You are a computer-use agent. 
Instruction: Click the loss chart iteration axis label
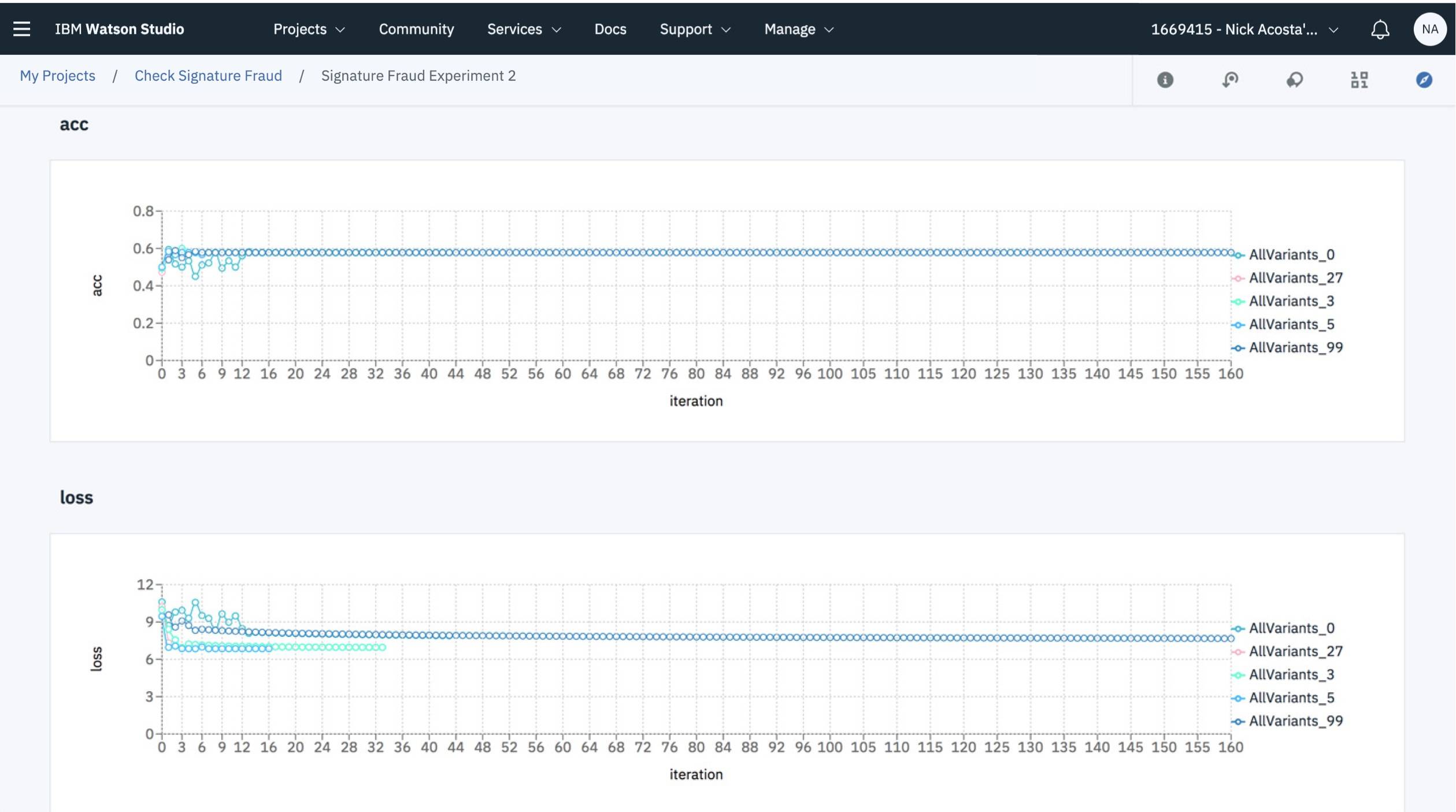coord(696,774)
